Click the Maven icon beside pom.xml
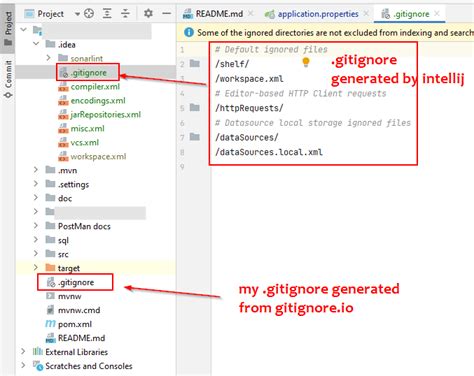The height and width of the screenshot is (376, 474). coord(50,324)
